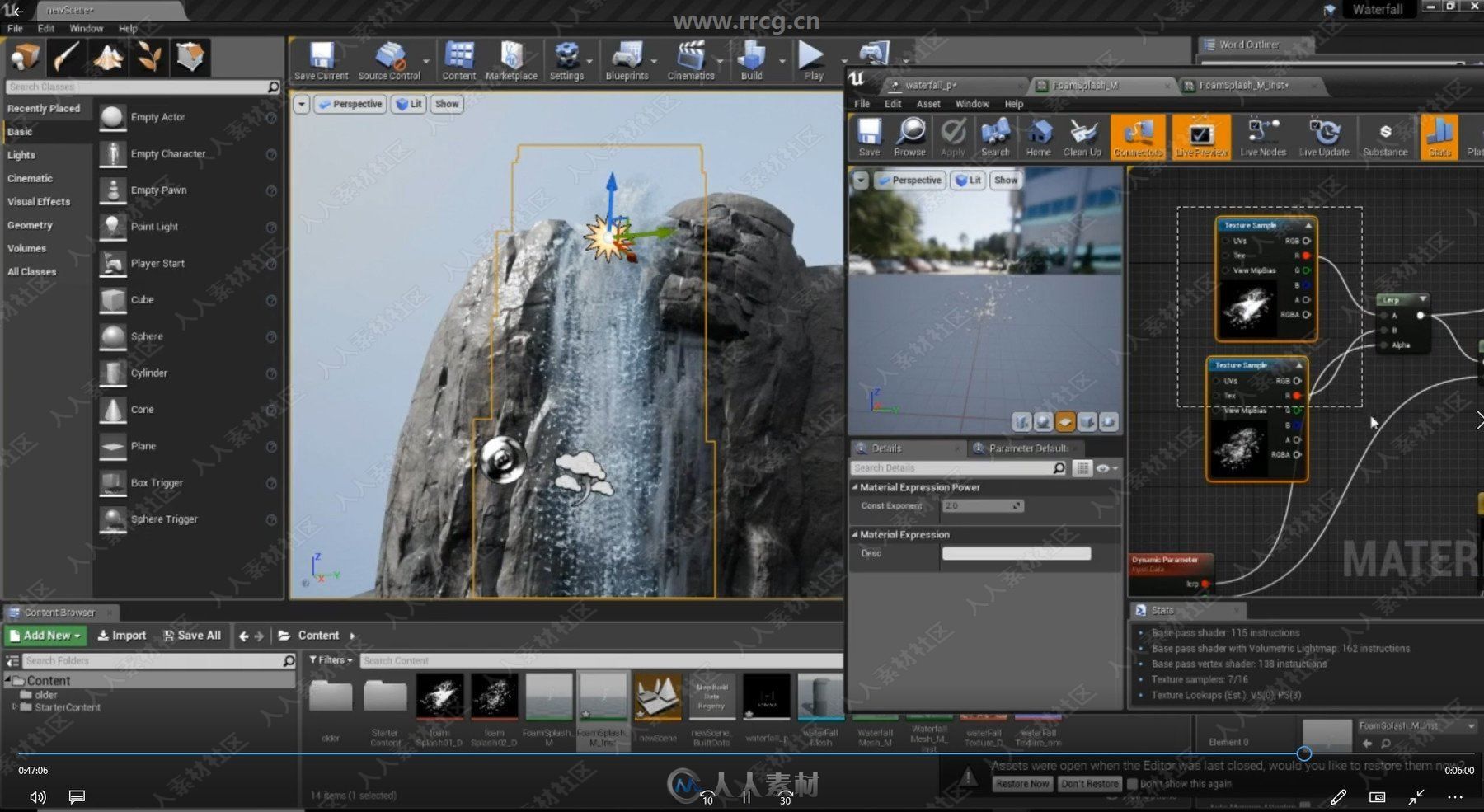Viewport: 1484px width, 812px height.
Task: Click Search in material editor toolbar
Action: 995,137
